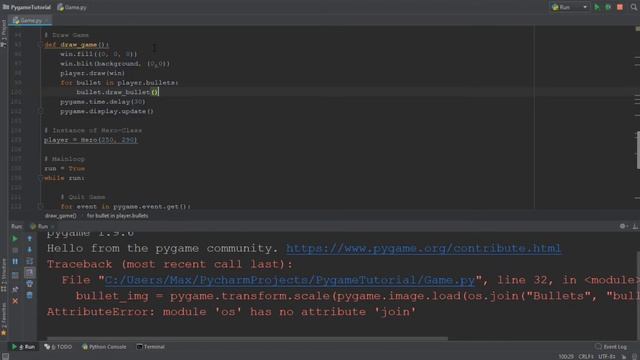Click the player.draw(win) code line
This screenshot has width=640, height=360.
coord(92,73)
